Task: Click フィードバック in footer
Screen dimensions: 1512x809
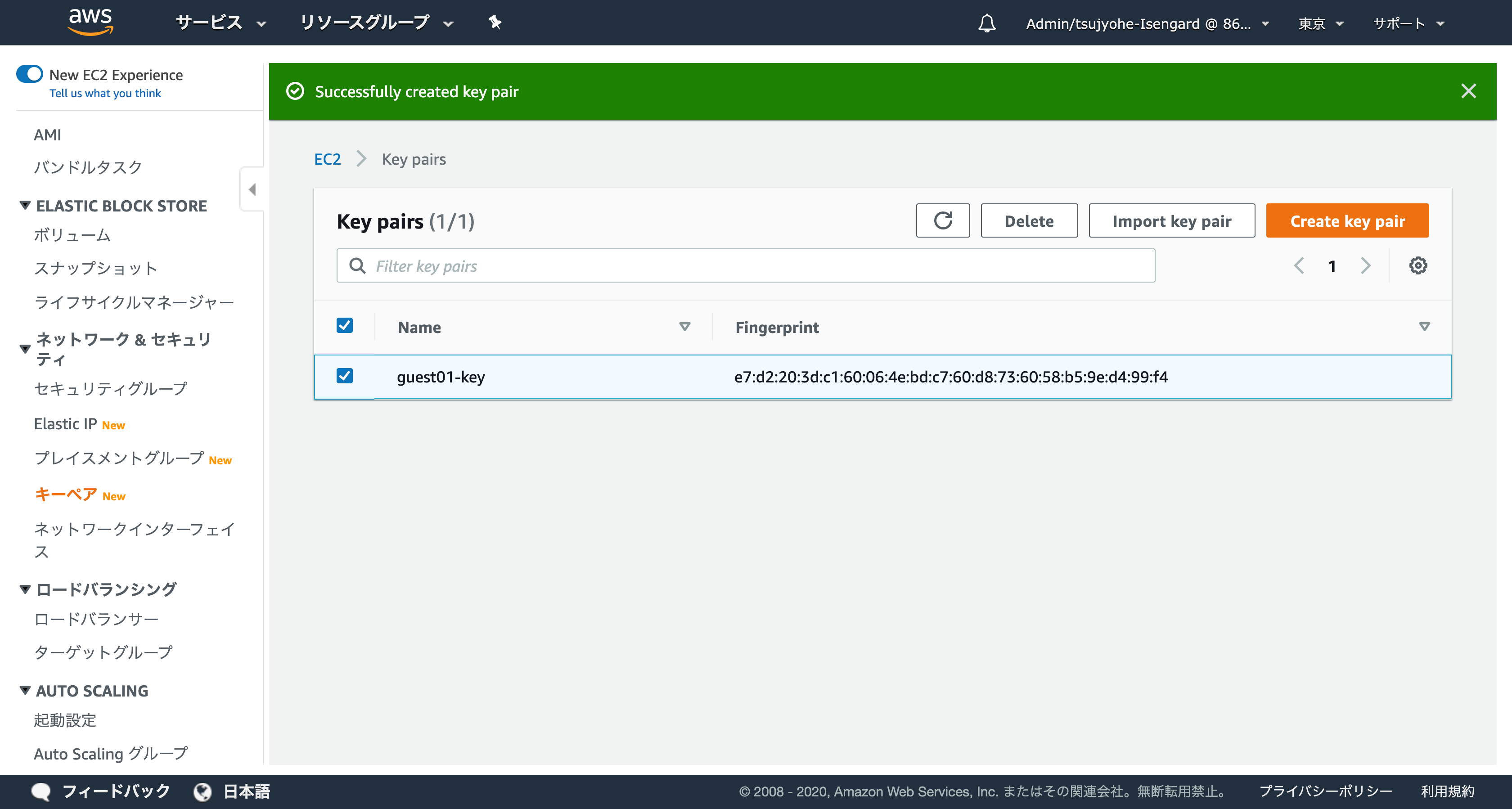Action: tap(116, 791)
